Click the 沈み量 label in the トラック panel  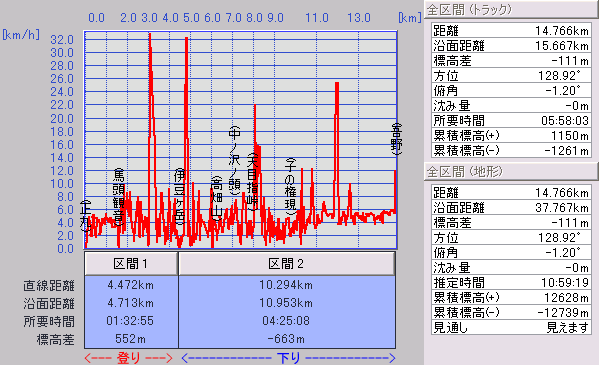point(452,106)
